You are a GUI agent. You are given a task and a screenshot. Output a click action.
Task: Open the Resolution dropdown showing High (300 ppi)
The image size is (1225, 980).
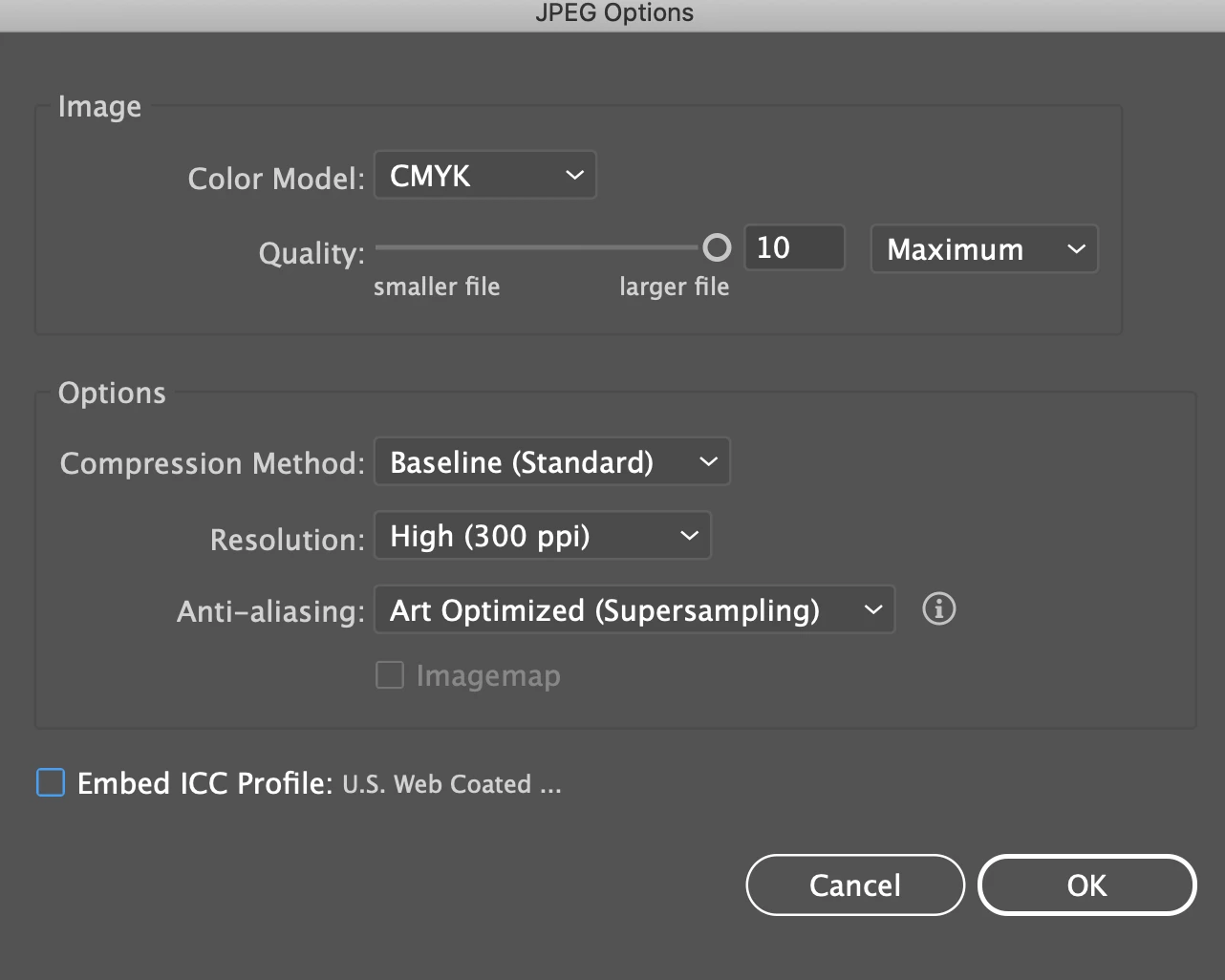coord(542,537)
